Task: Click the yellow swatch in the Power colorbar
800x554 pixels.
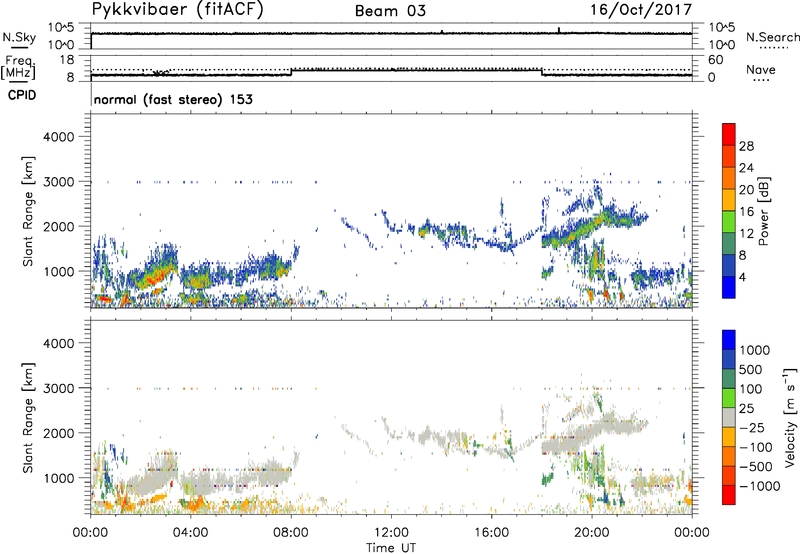Action: [729, 200]
